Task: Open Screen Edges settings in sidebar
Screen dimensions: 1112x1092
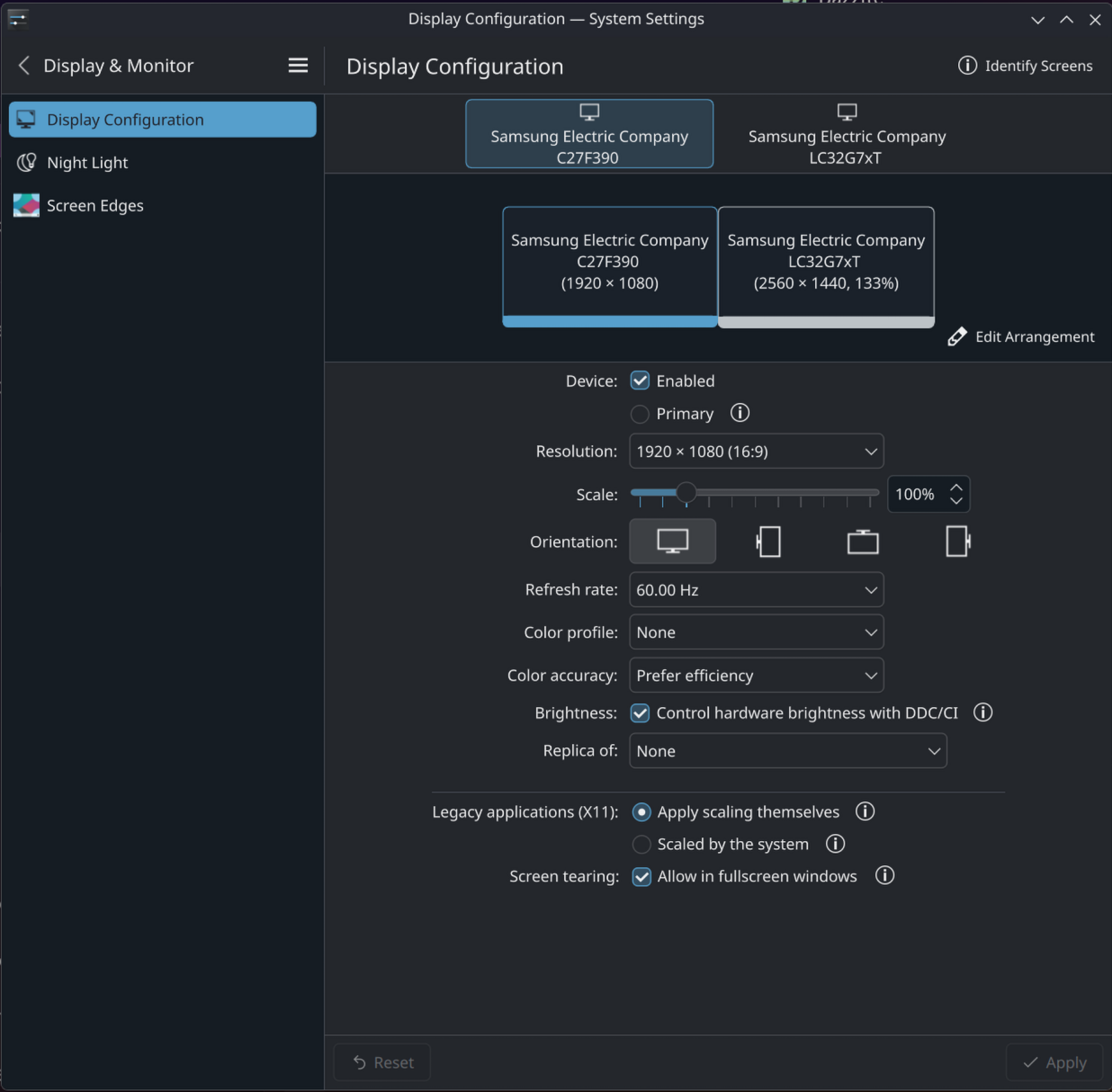Action: [x=163, y=206]
